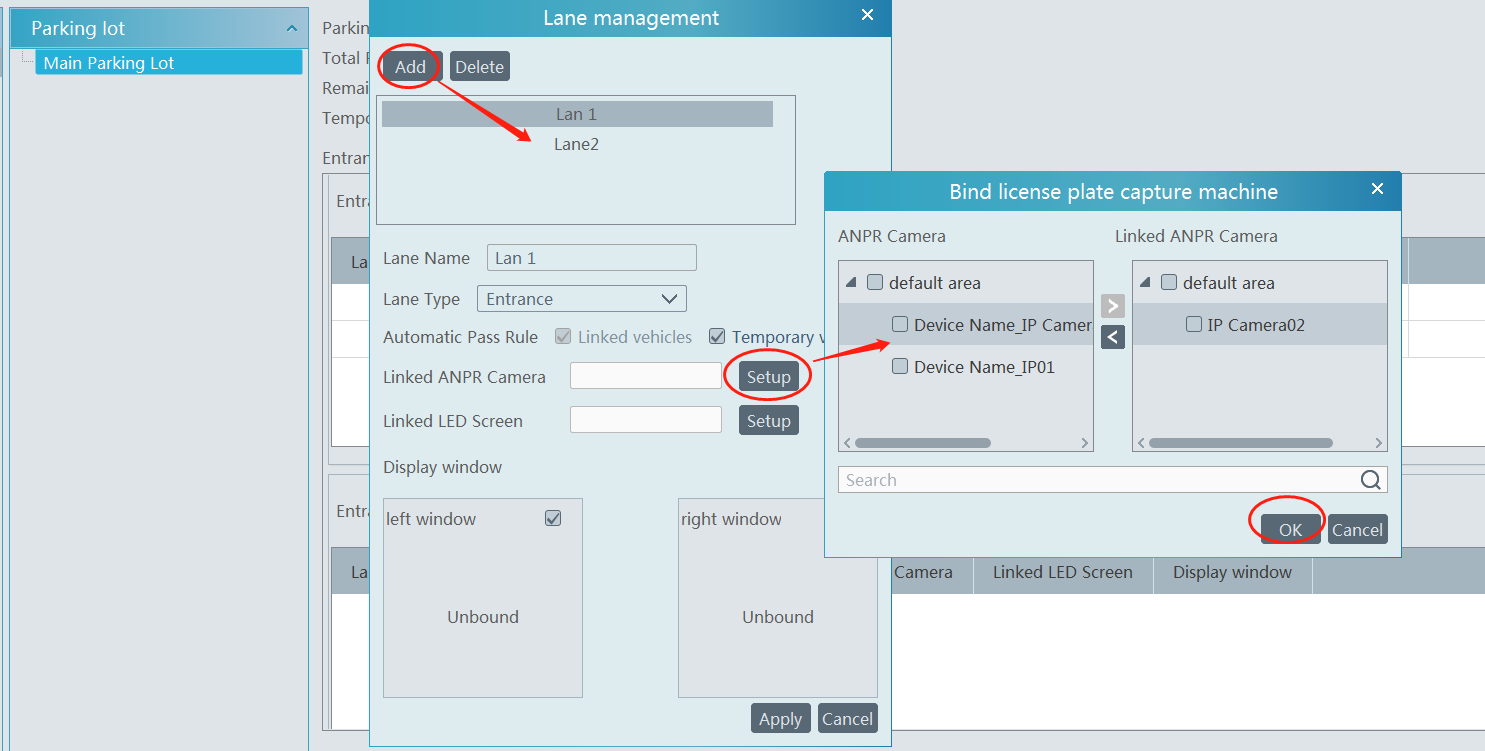Click the search magnifier icon
This screenshot has width=1485, height=751.
tap(1370, 480)
